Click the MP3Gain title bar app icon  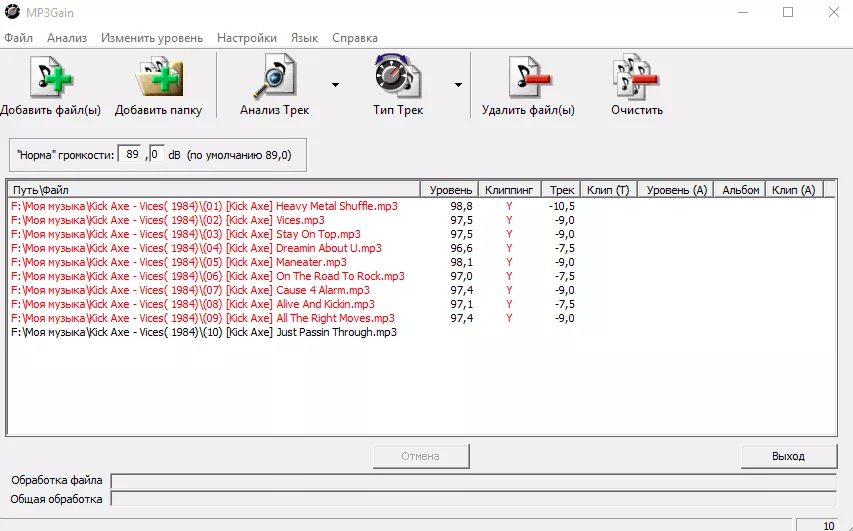click(12, 11)
